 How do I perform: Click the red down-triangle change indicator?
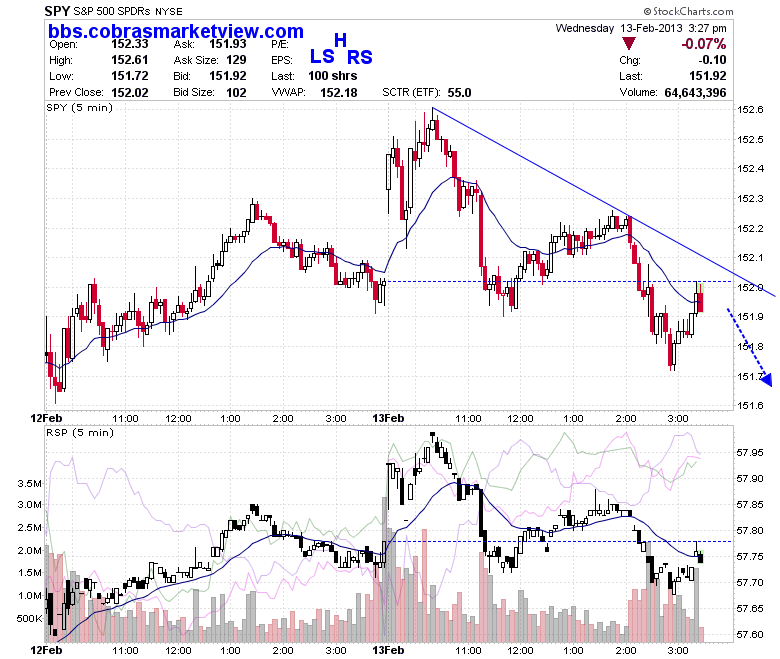click(629, 44)
